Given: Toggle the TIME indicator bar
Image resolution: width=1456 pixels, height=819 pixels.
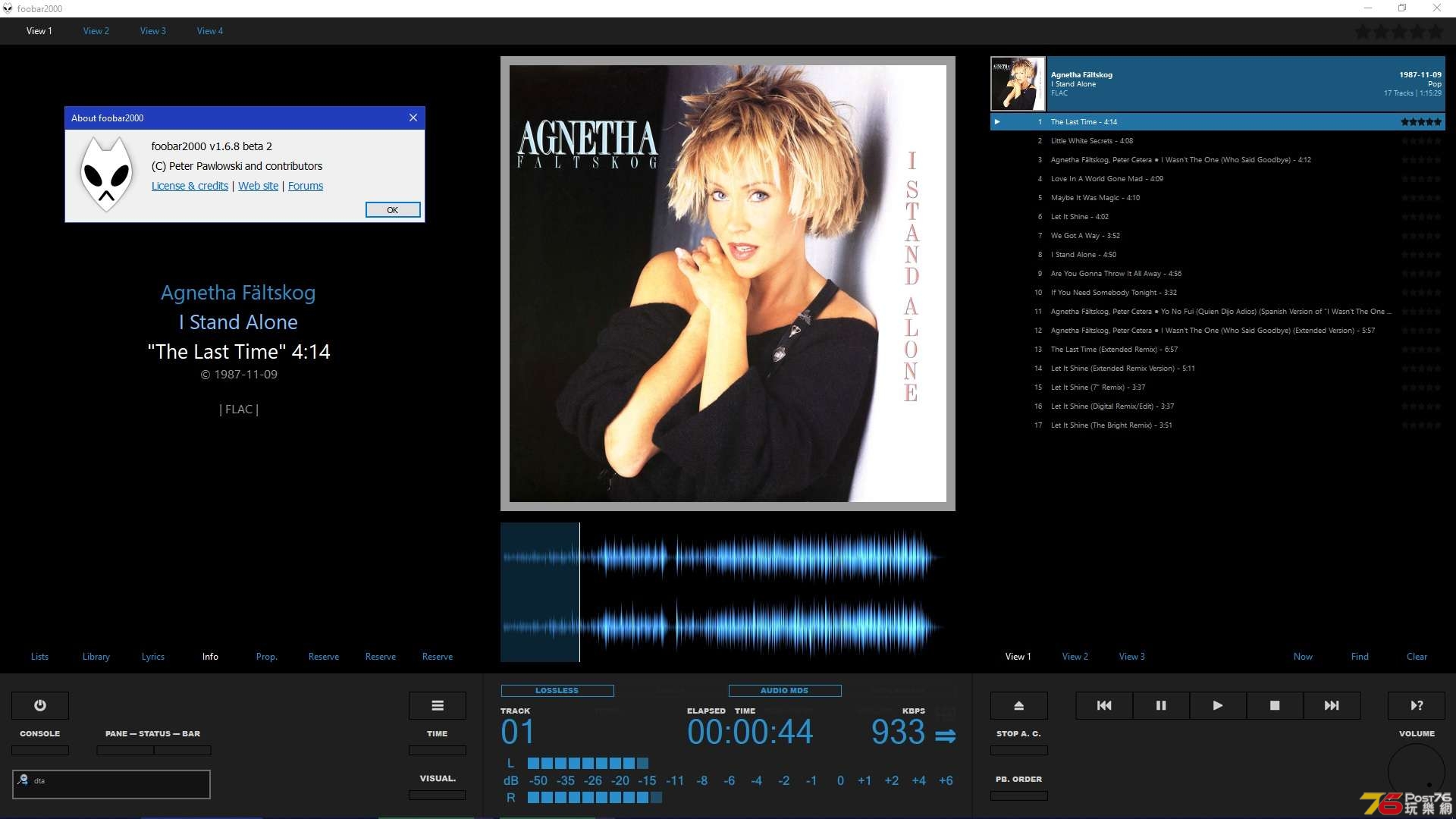Looking at the screenshot, I should point(438,750).
